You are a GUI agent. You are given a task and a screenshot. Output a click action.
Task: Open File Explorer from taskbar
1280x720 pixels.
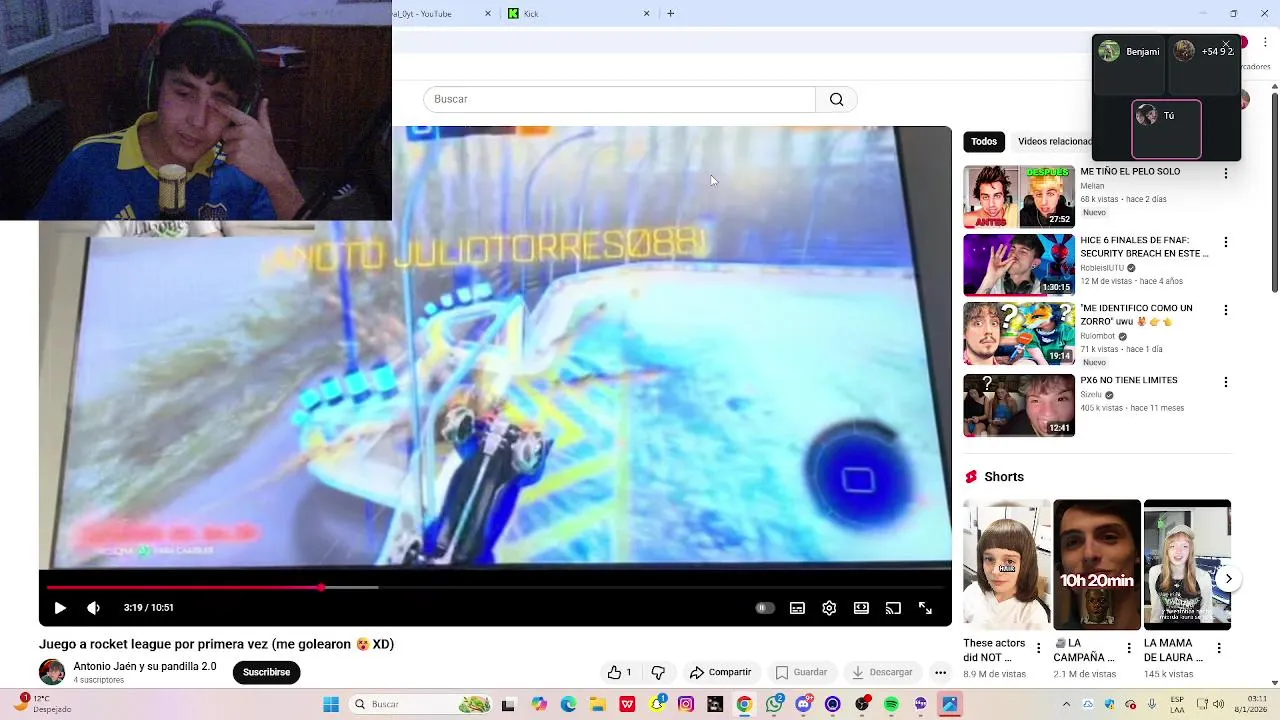(598, 704)
